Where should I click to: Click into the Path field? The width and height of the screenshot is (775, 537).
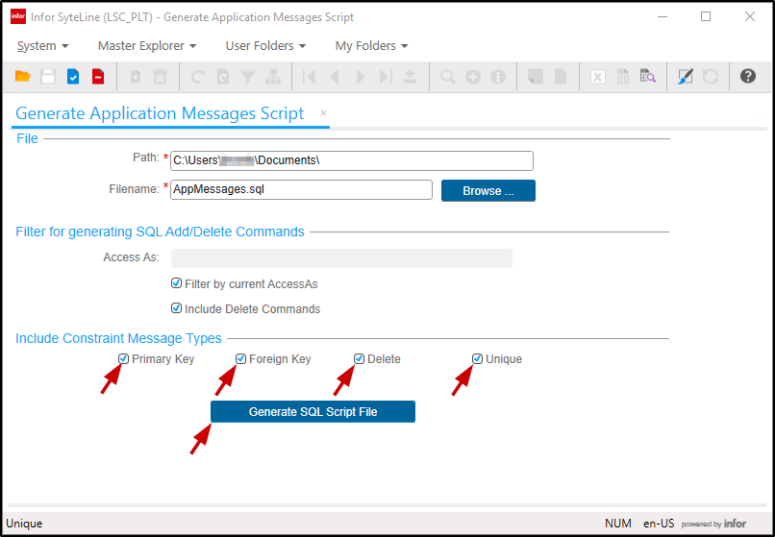pyautogui.click(x=352, y=161)
